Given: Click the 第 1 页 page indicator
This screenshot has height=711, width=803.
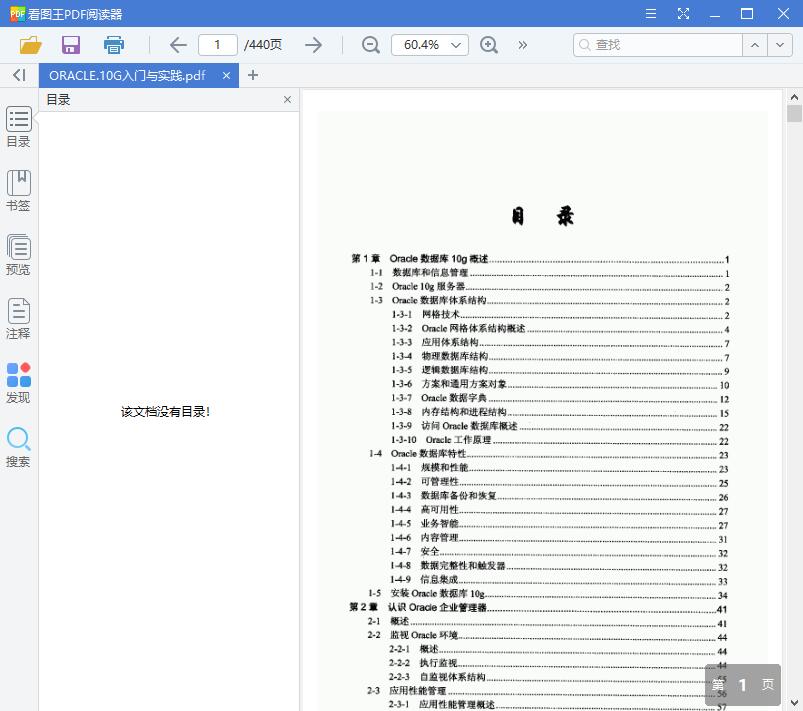Looking at the screenshot, I should [743, 685].
